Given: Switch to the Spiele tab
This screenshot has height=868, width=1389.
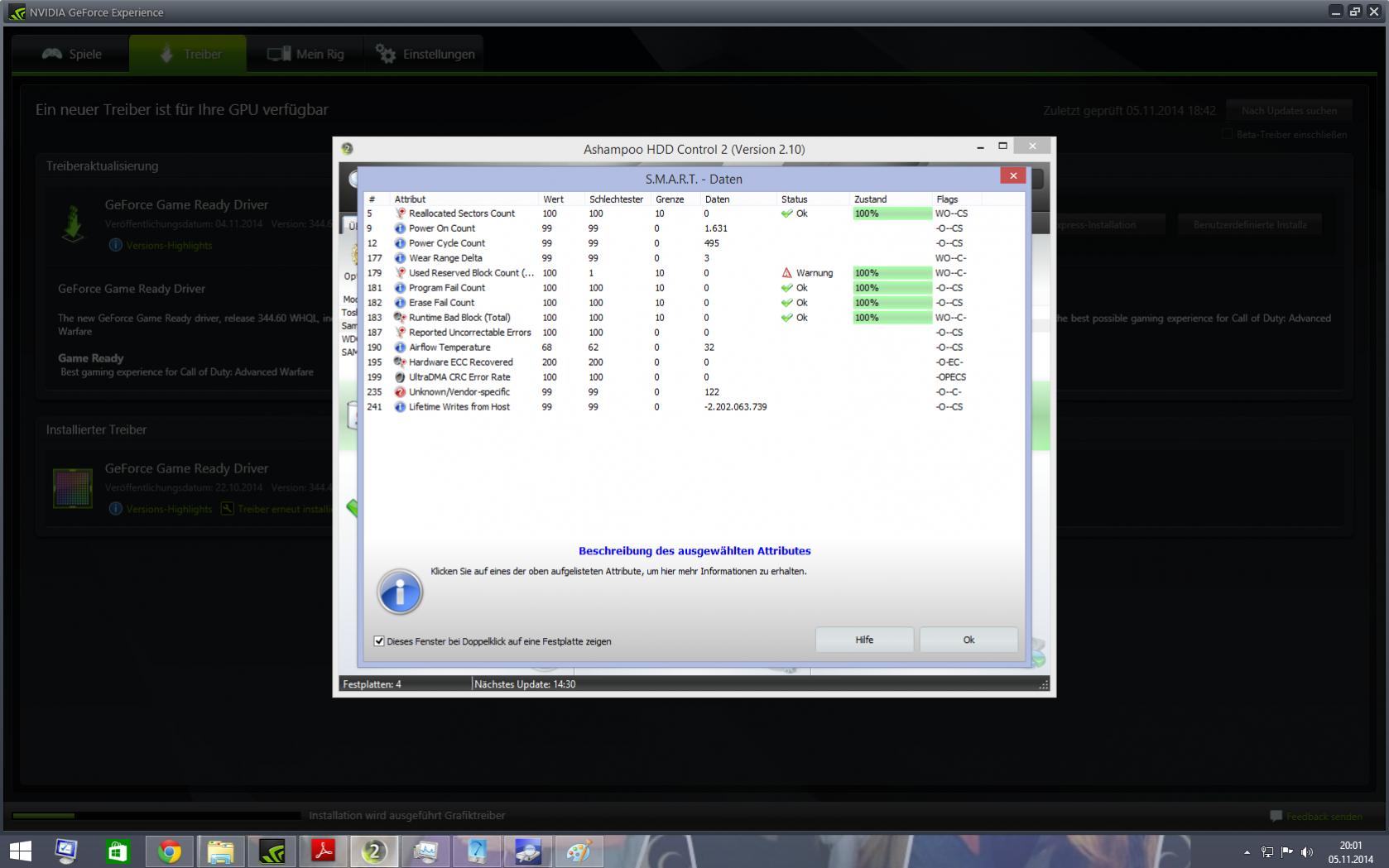Looking at the screenshot, I should tap(72, 54).
